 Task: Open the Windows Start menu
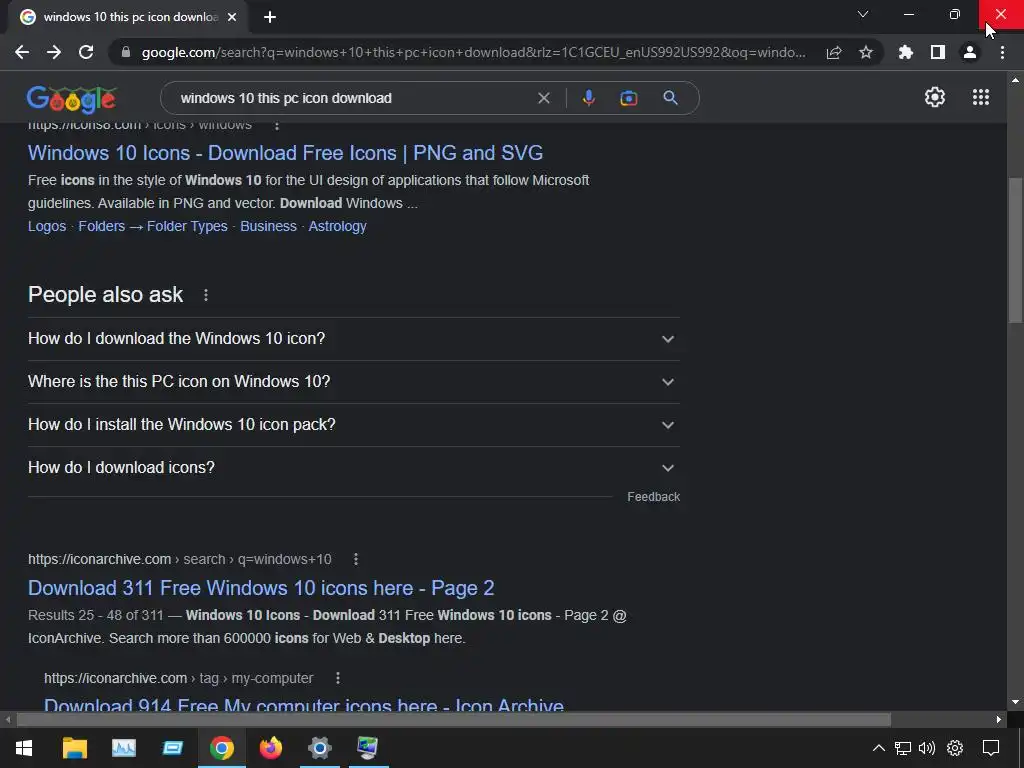(24, 748)
